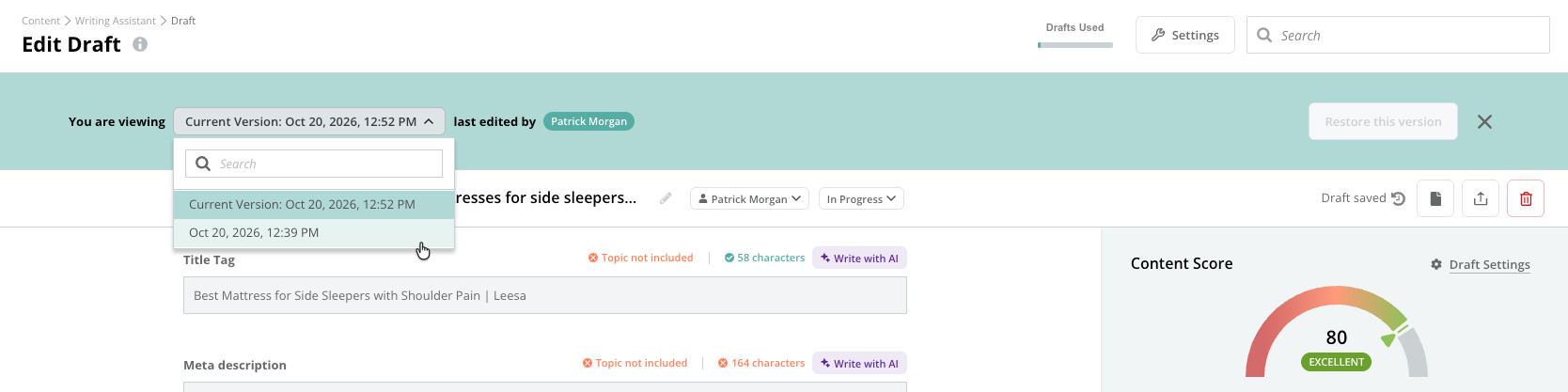
Task: Click the pencil icon to rename draft
Action: (x=666, y=198)
